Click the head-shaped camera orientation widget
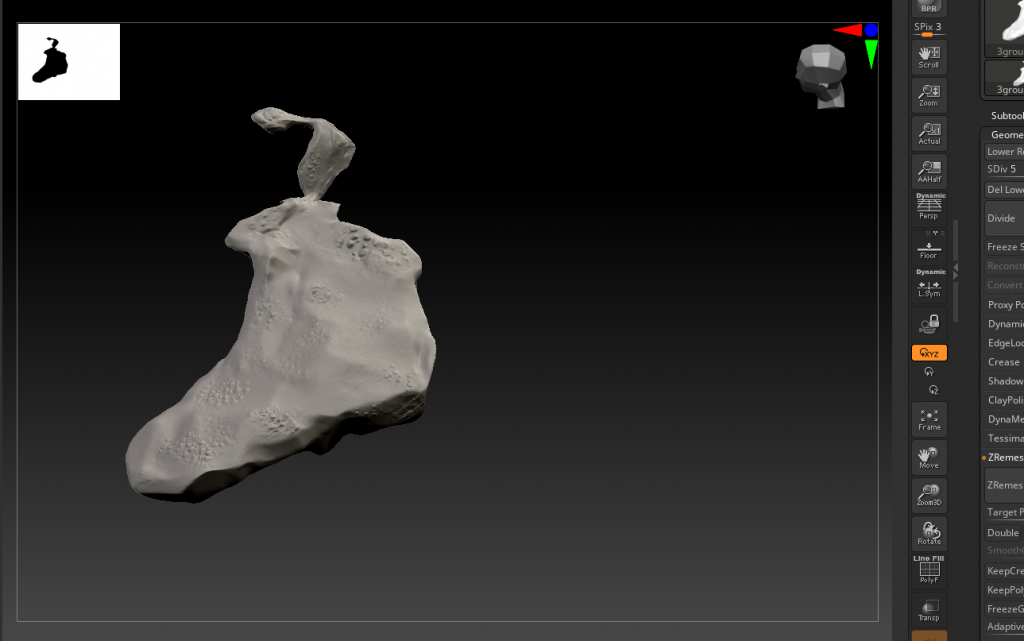The height and width of the screenshot is (641, 1024). pos(821,76)
